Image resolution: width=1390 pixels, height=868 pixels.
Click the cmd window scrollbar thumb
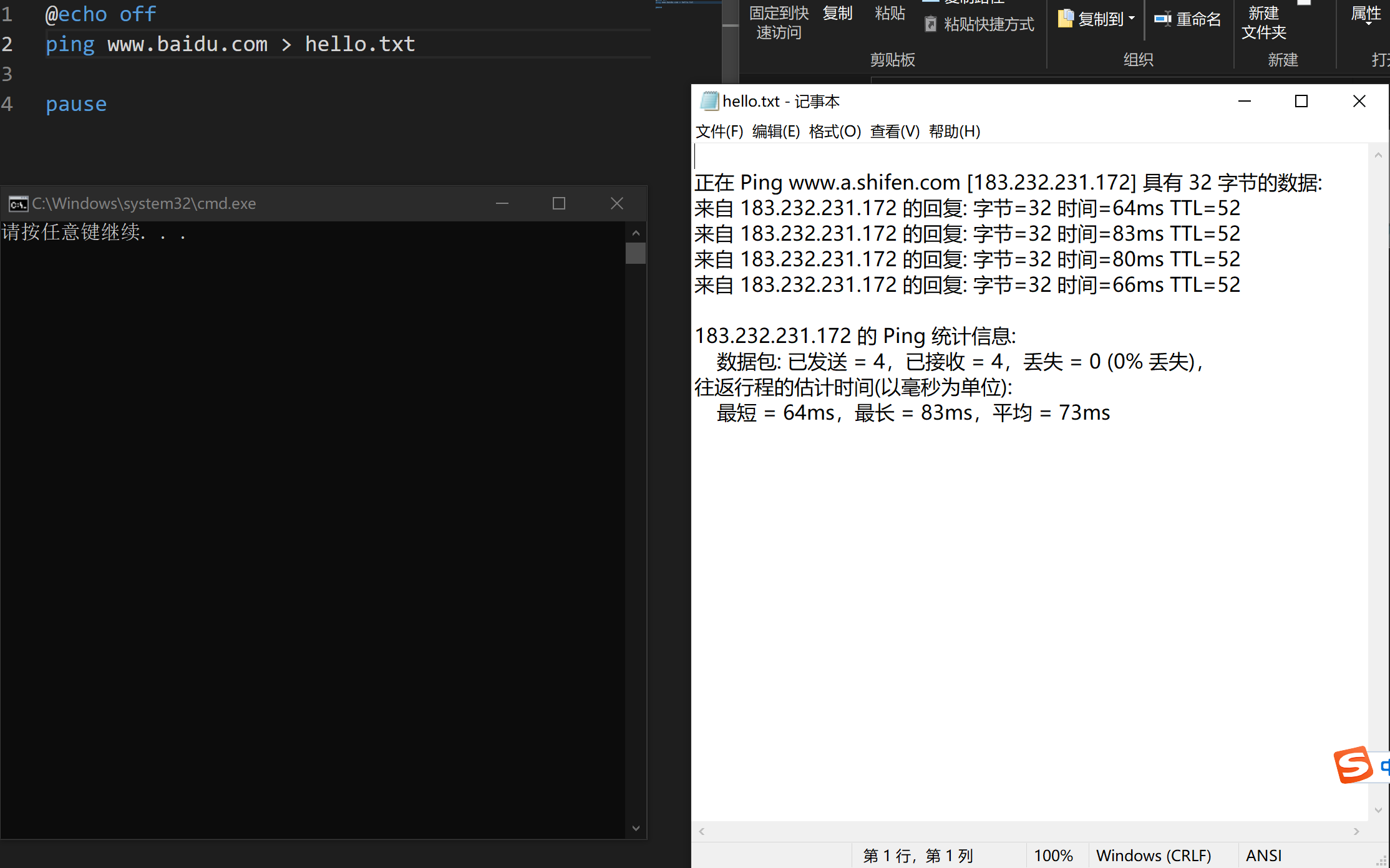[636, 253]
